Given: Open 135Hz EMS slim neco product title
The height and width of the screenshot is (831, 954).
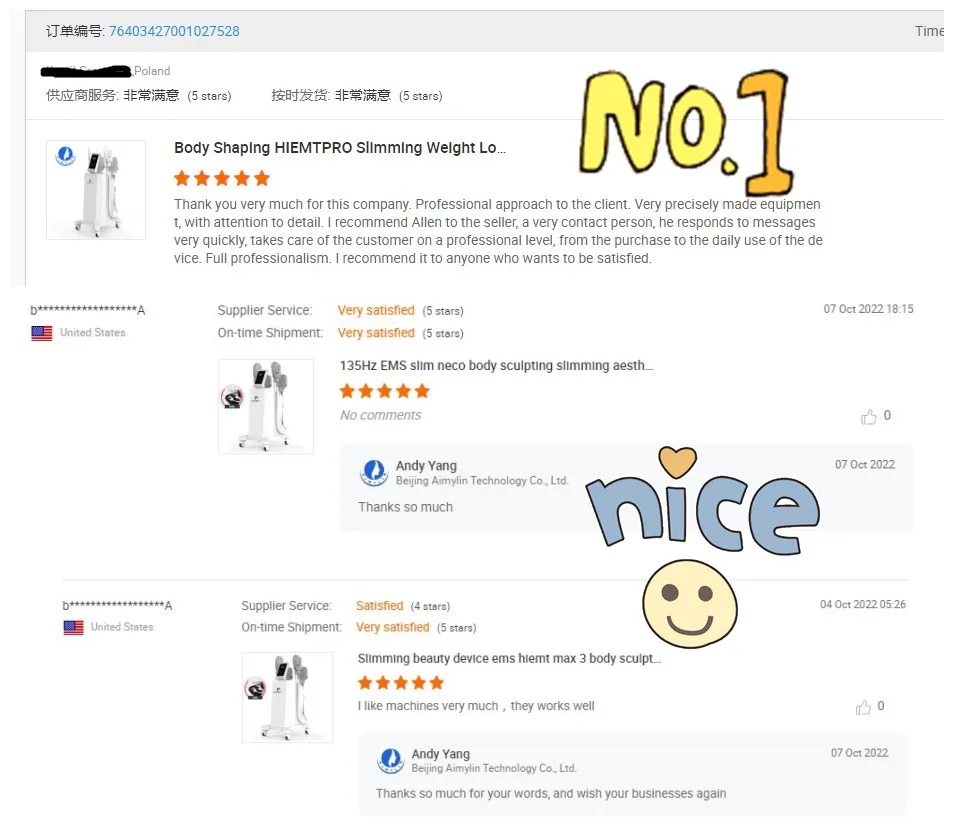Looking at the screenshot, I should 496,366.
